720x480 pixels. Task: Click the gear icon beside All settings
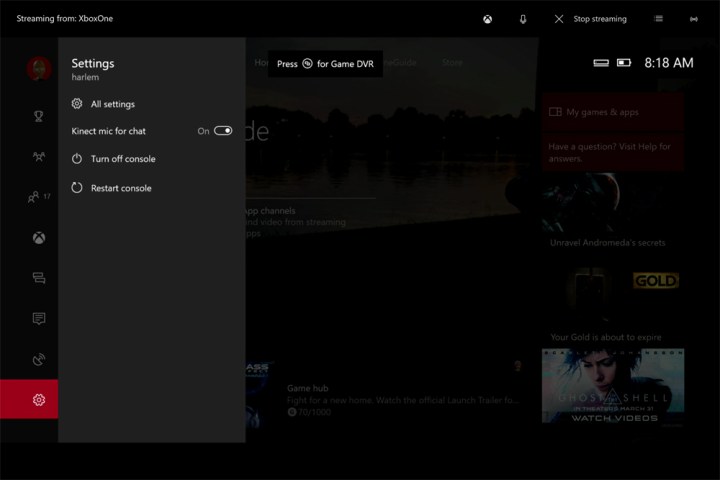77,103
